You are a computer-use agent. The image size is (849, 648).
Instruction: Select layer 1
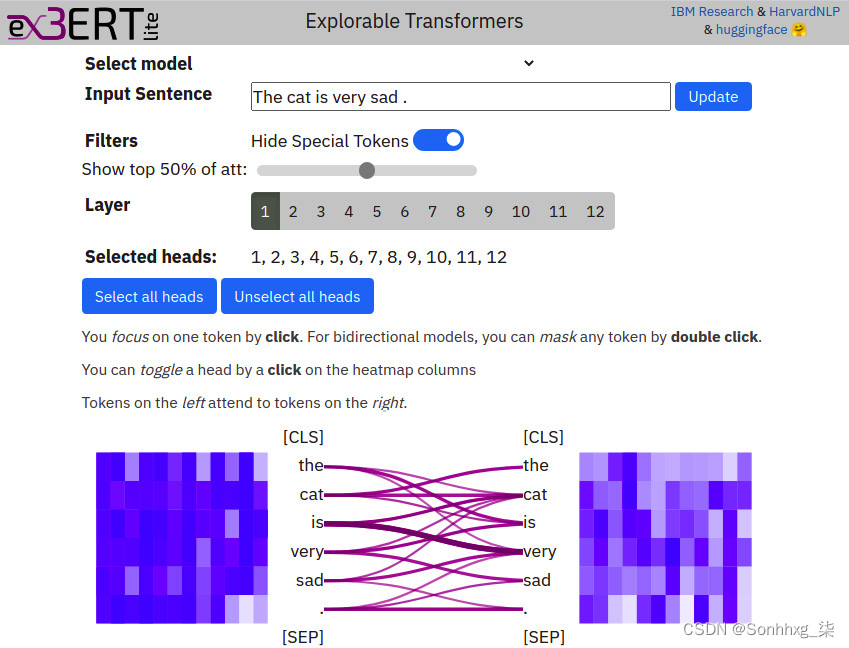coord(265,211)
